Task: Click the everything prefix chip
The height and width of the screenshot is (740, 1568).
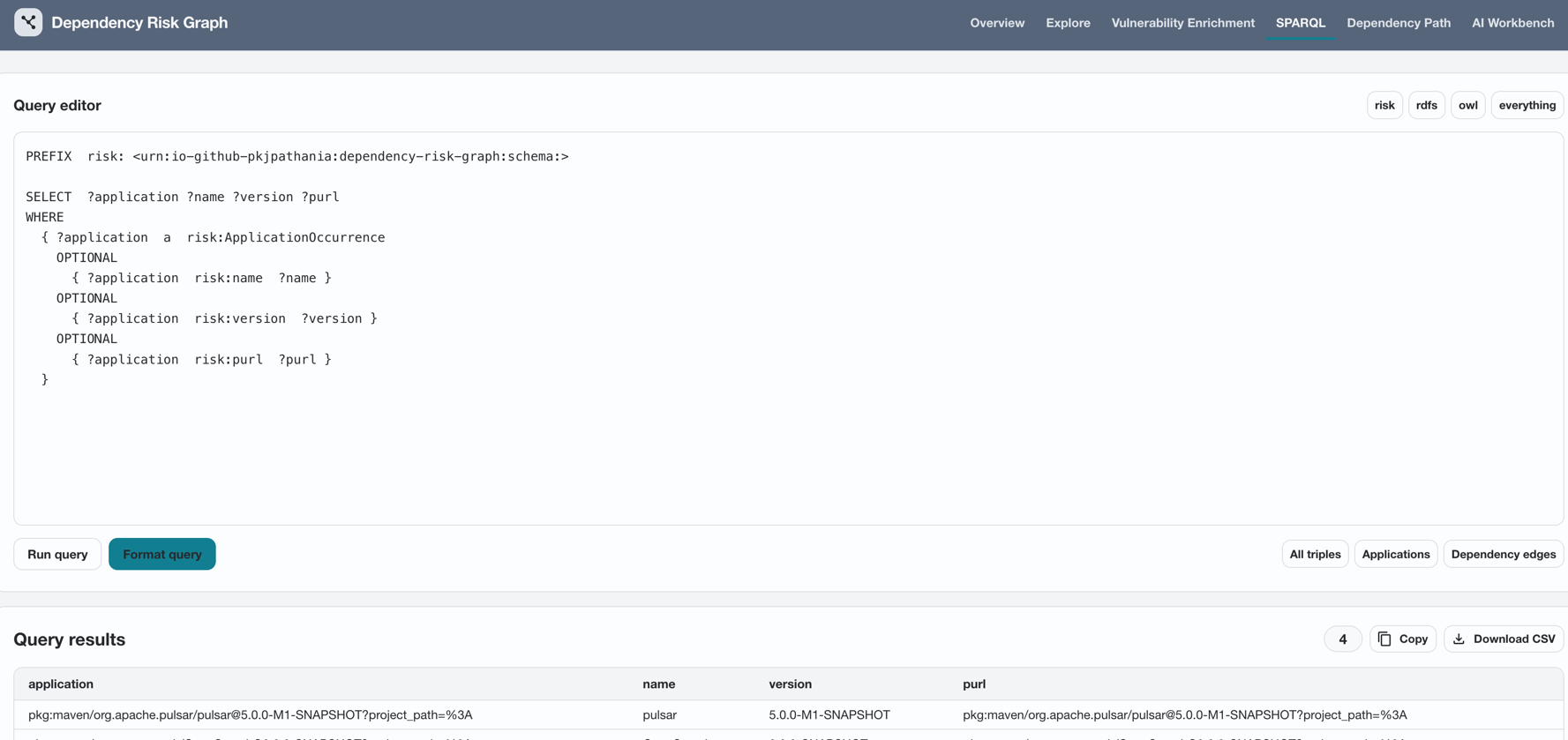Action: point(1527,105)
